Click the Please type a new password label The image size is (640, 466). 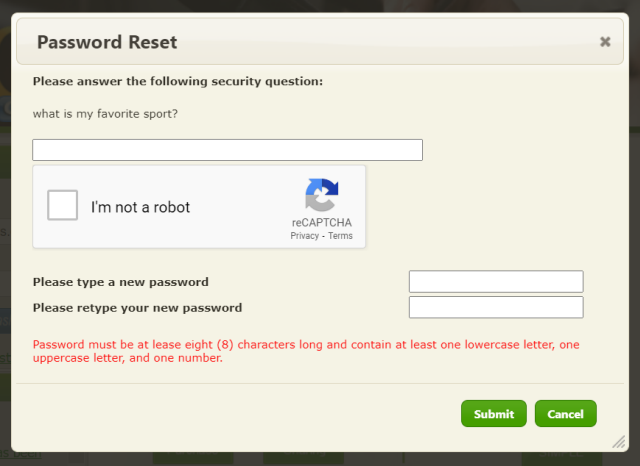[121, 282]
